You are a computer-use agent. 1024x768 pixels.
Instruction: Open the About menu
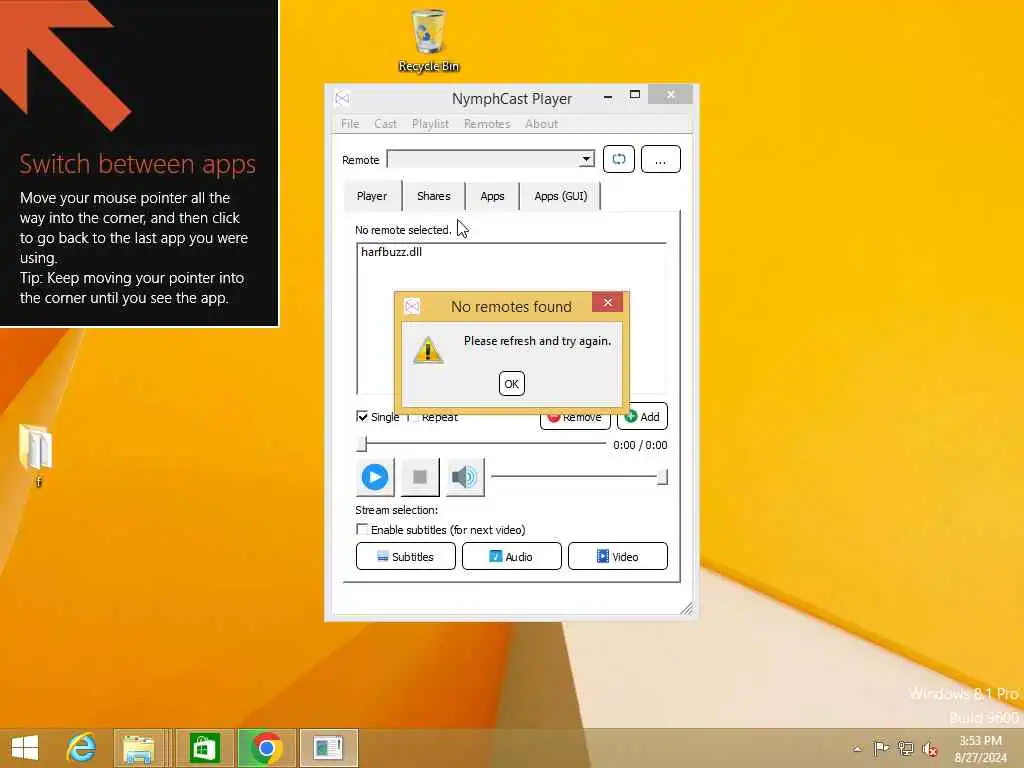pos(541,123)
